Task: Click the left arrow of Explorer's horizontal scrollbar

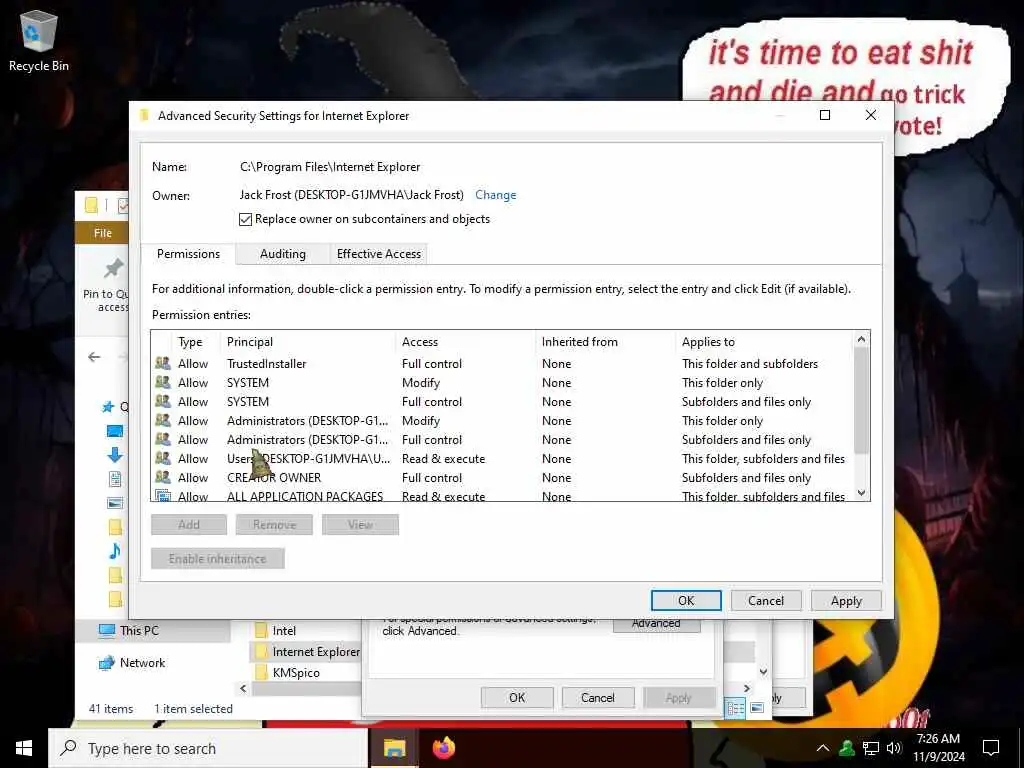Action: (244, 688)
